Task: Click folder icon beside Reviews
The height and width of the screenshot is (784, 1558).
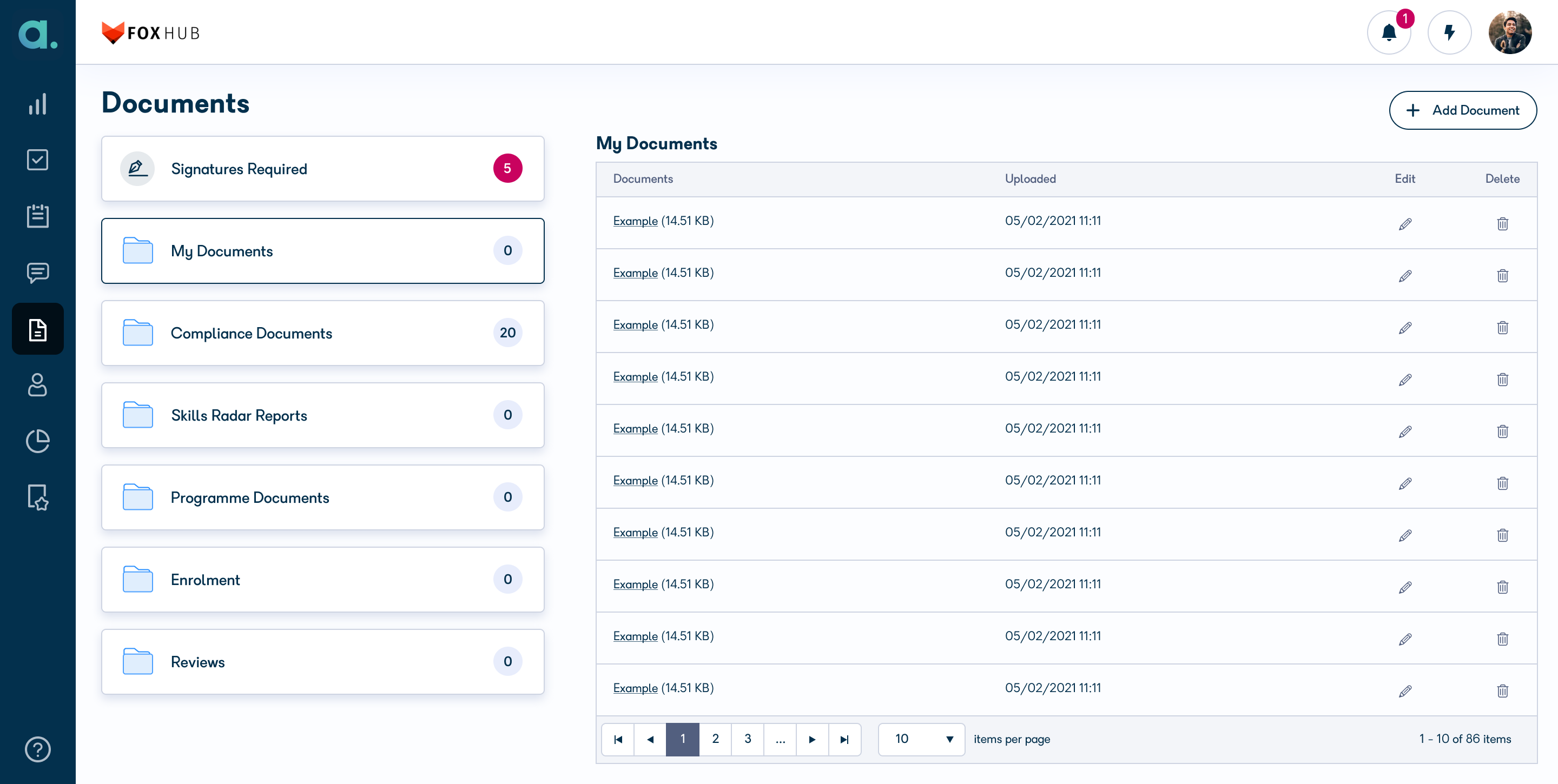Action: (x=138, y=661)
